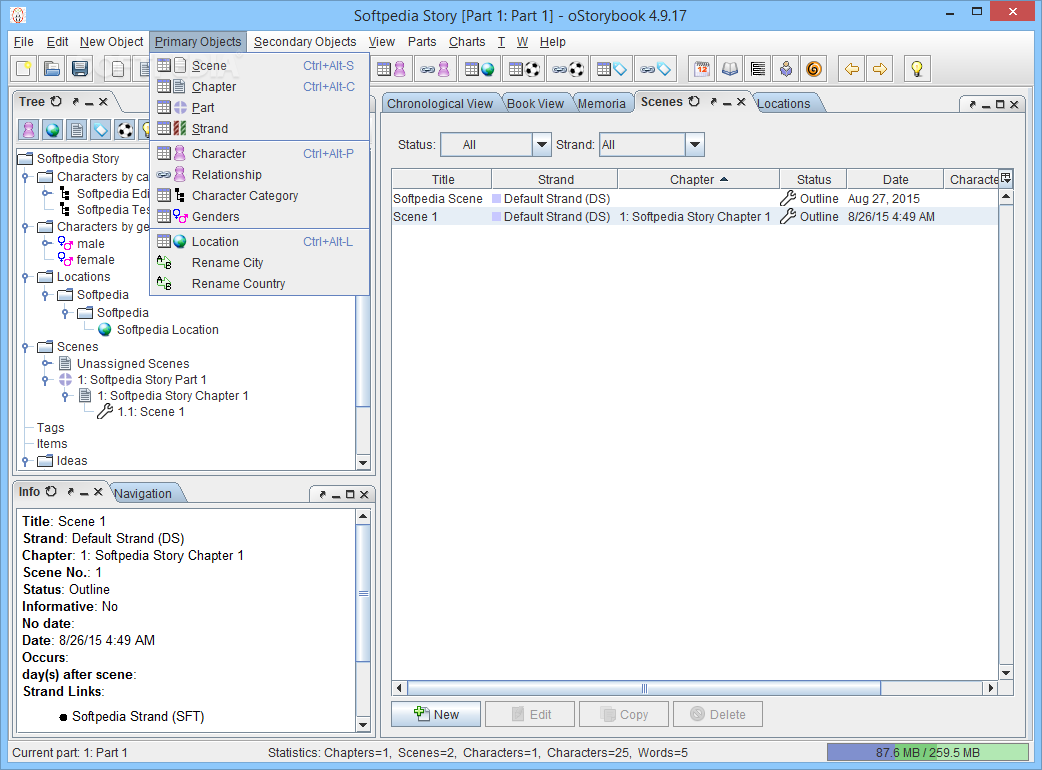This screenshot has height=770, width=1042.
Task: Click the Info panel vertical scrollbar thumb
Action: point(363,593)
